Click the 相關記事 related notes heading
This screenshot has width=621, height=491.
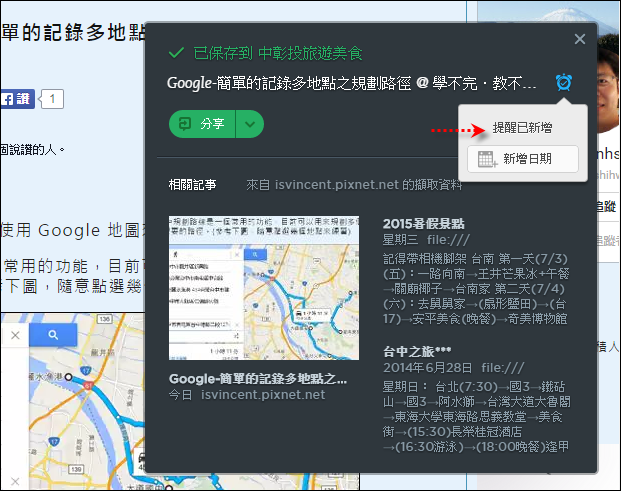pyautogui.click(x=192, y=185)
